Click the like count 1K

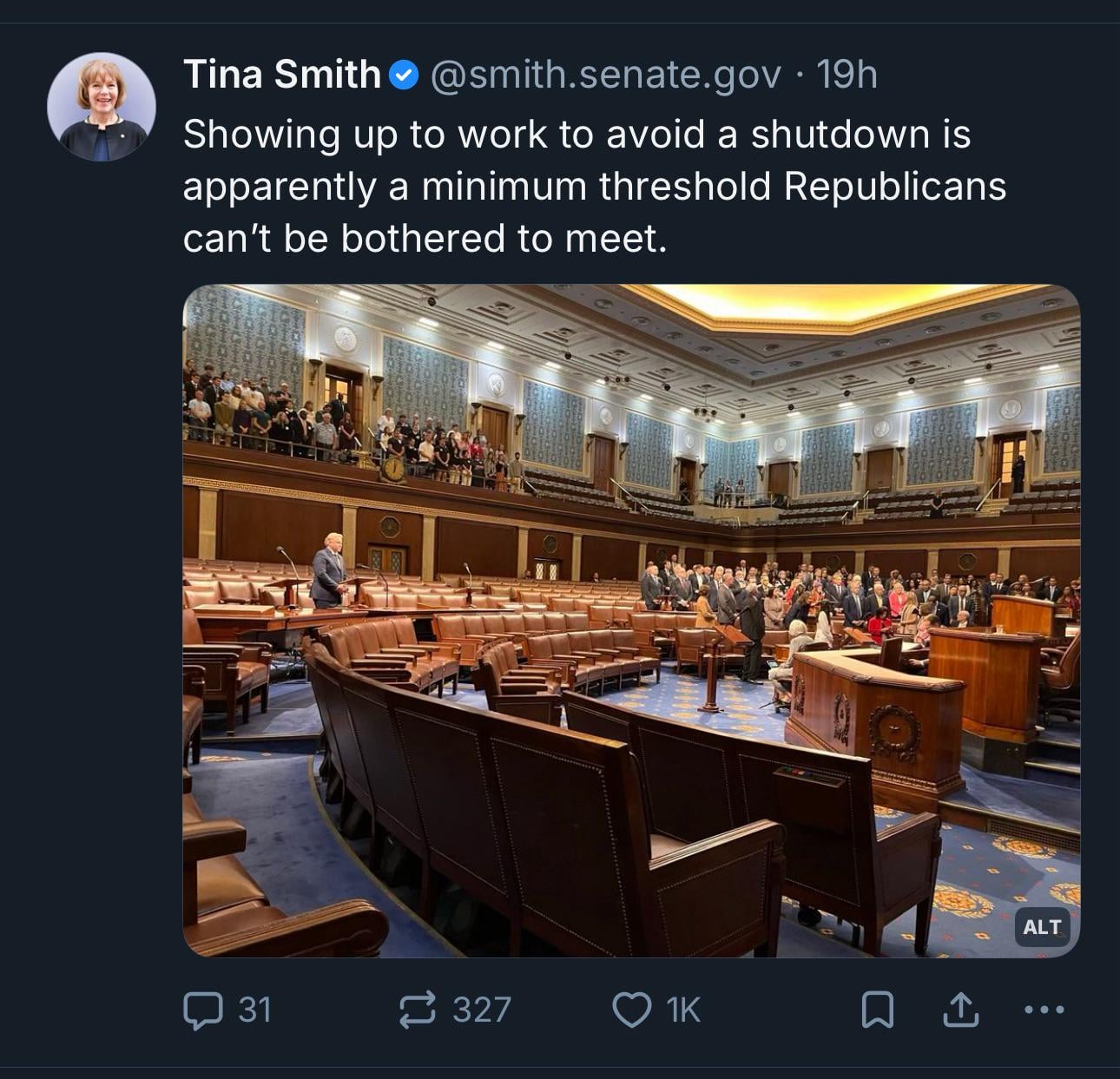pyautogui.click(x=683, y=1010)
